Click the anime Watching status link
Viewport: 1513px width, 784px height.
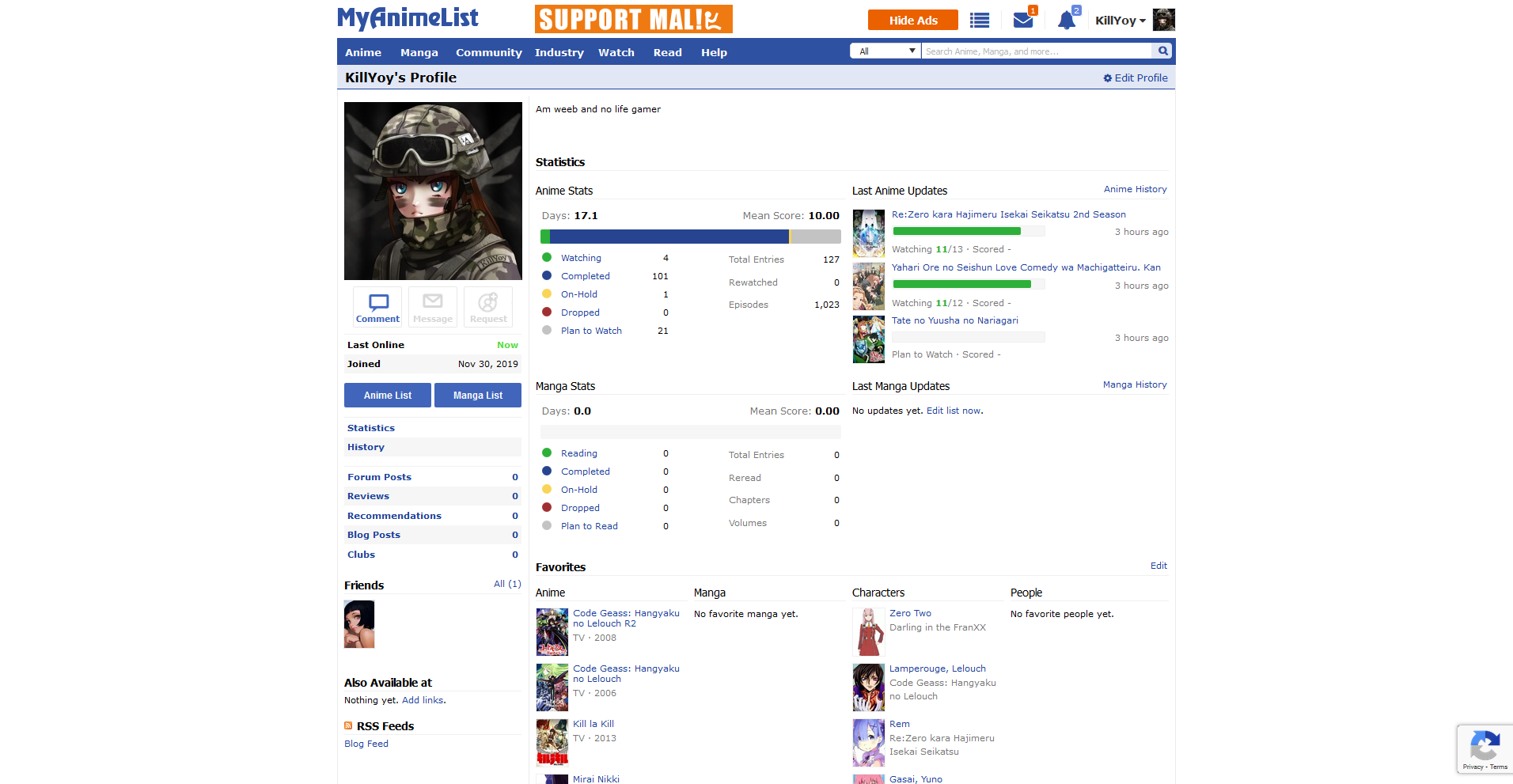click(x=581, y=258)
